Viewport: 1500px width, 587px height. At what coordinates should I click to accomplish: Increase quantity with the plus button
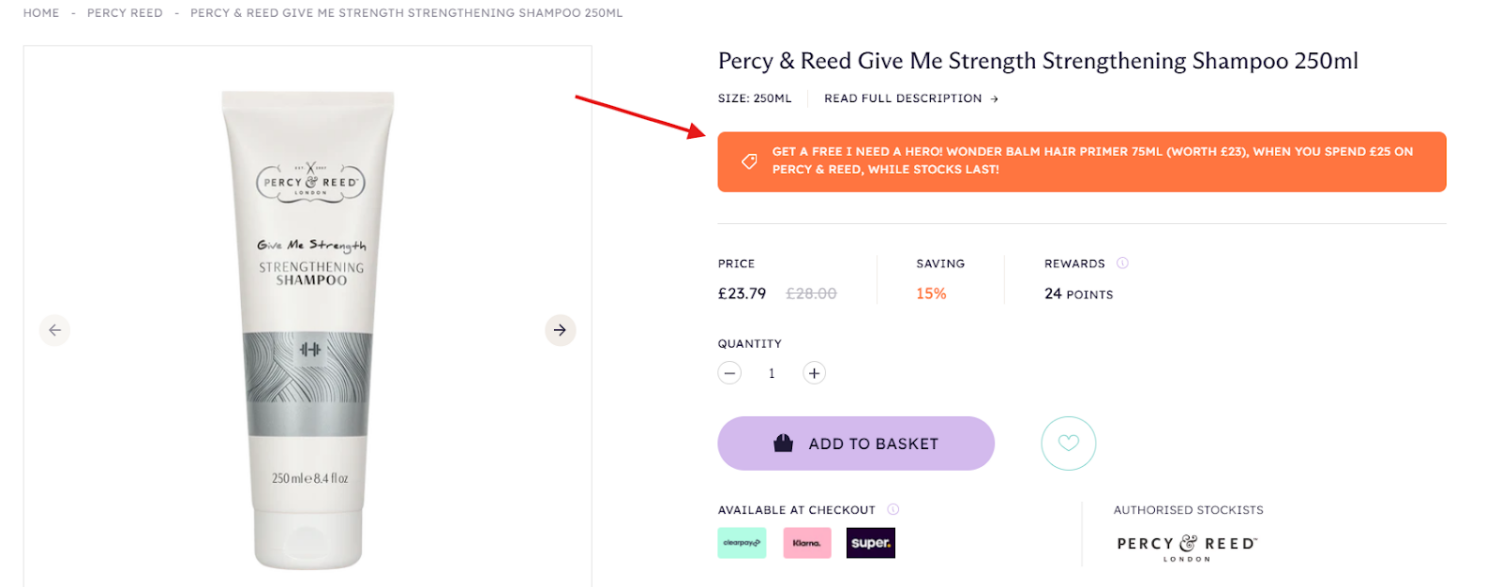click(x=814, y=373)
